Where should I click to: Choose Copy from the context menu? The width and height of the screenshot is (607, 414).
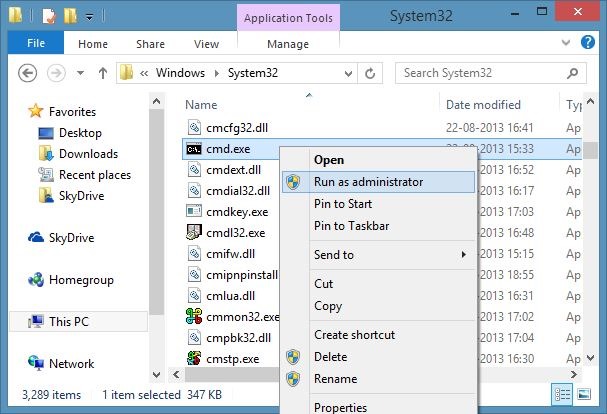(x=378, y=306)
